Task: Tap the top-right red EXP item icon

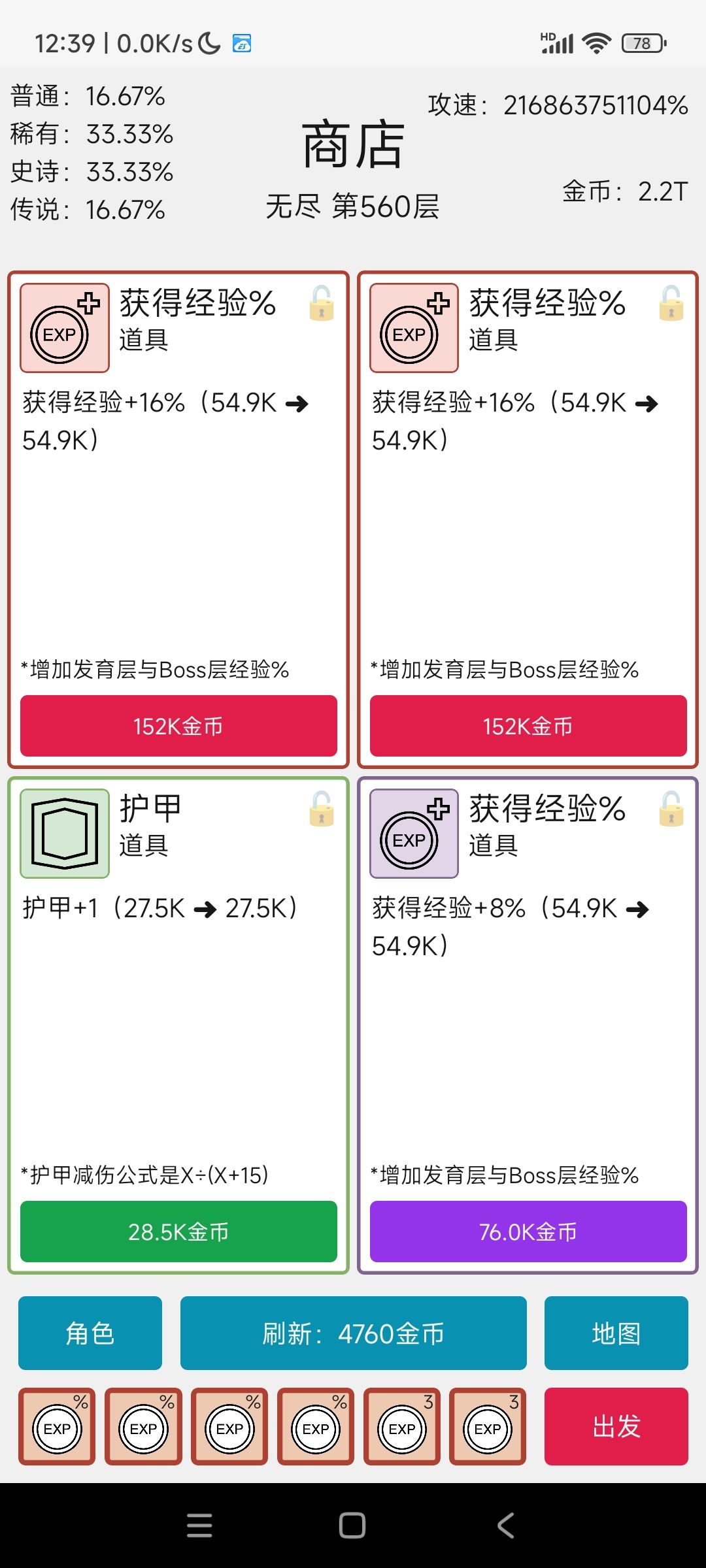Action: 414,327
